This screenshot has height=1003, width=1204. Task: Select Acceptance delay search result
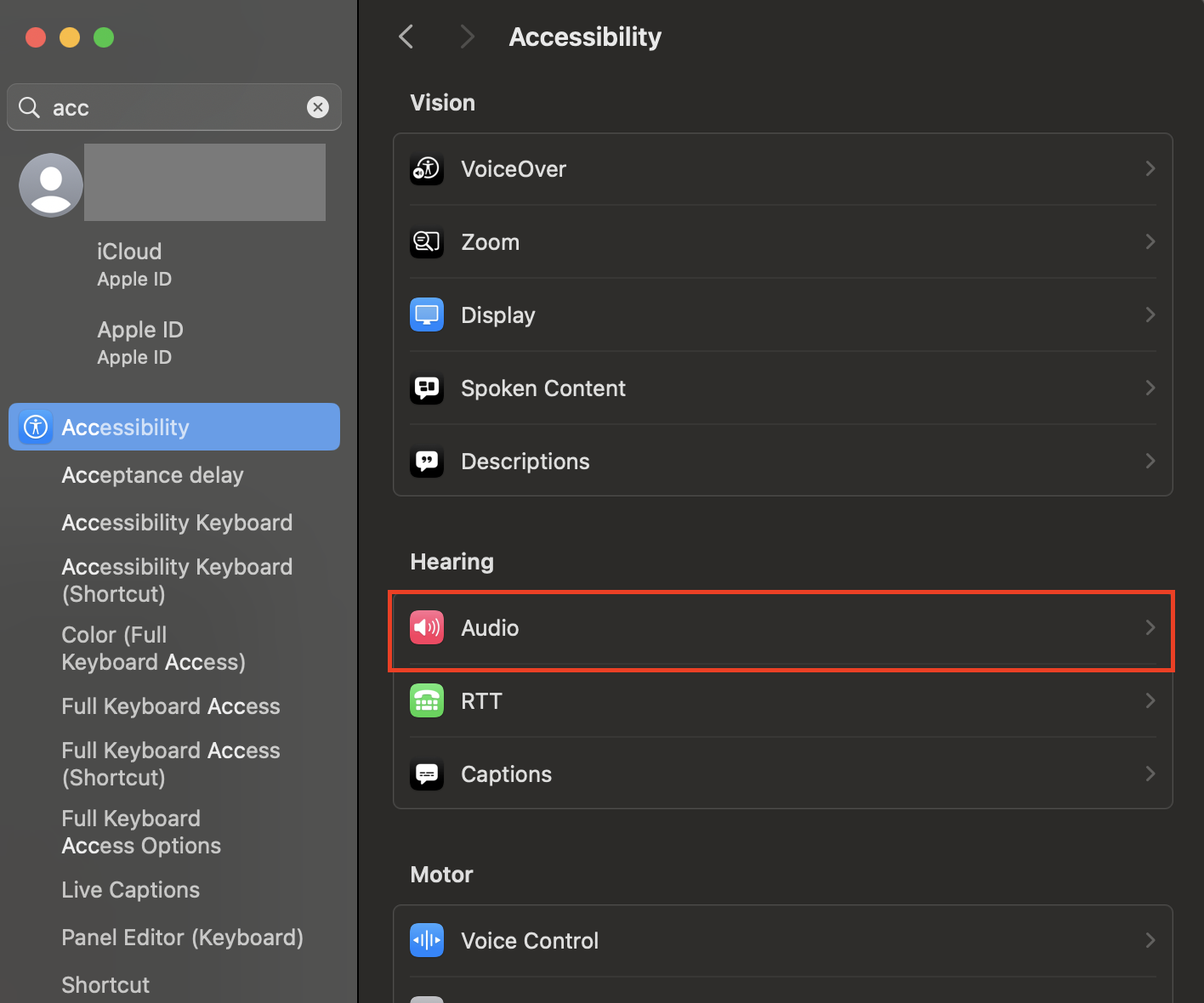click(152, 475)
